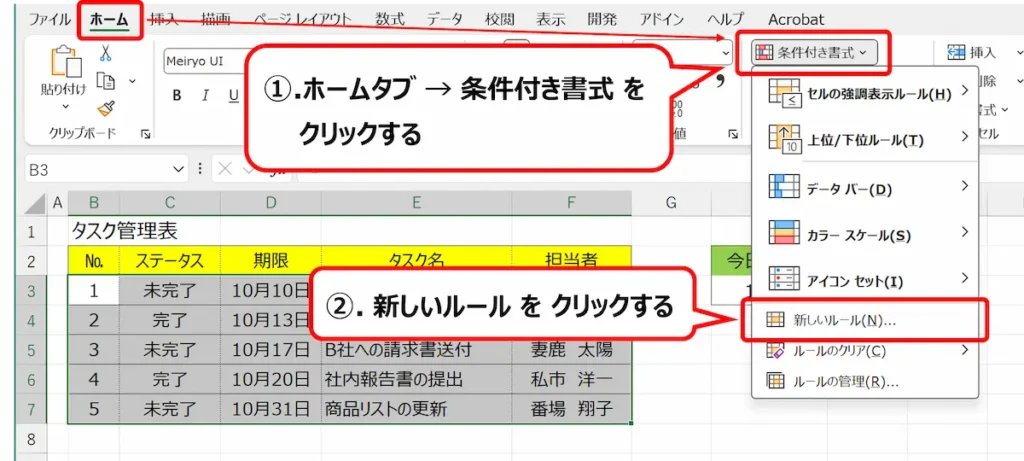Open 上位/下位ルール(T) submenu

point(865,139)
